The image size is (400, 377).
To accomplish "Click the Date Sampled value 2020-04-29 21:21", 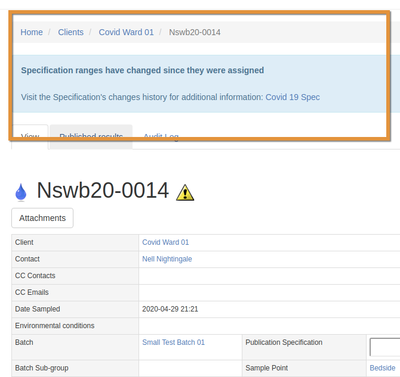I will tap(170, 309).
